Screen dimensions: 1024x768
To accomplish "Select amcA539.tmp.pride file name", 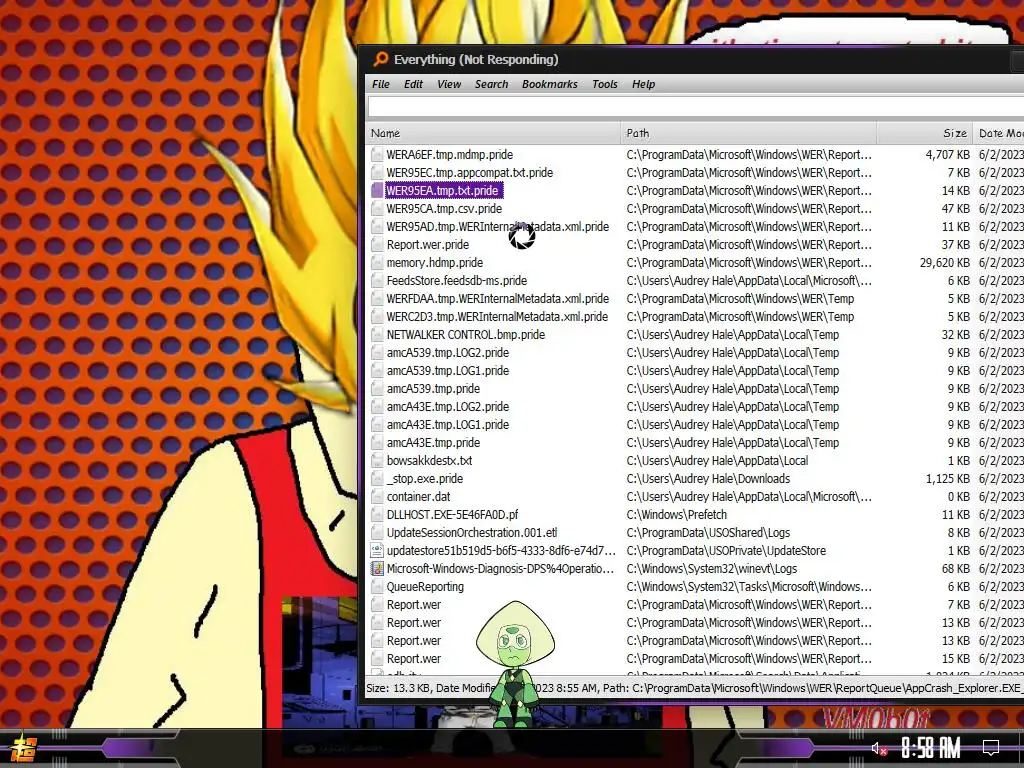I will (433, 389).
